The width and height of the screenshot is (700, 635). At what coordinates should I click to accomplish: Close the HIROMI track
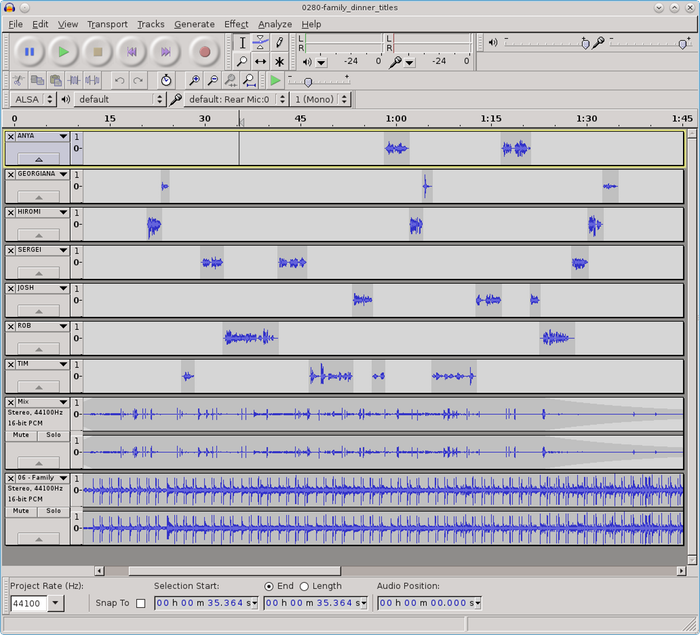coord(11,213)
